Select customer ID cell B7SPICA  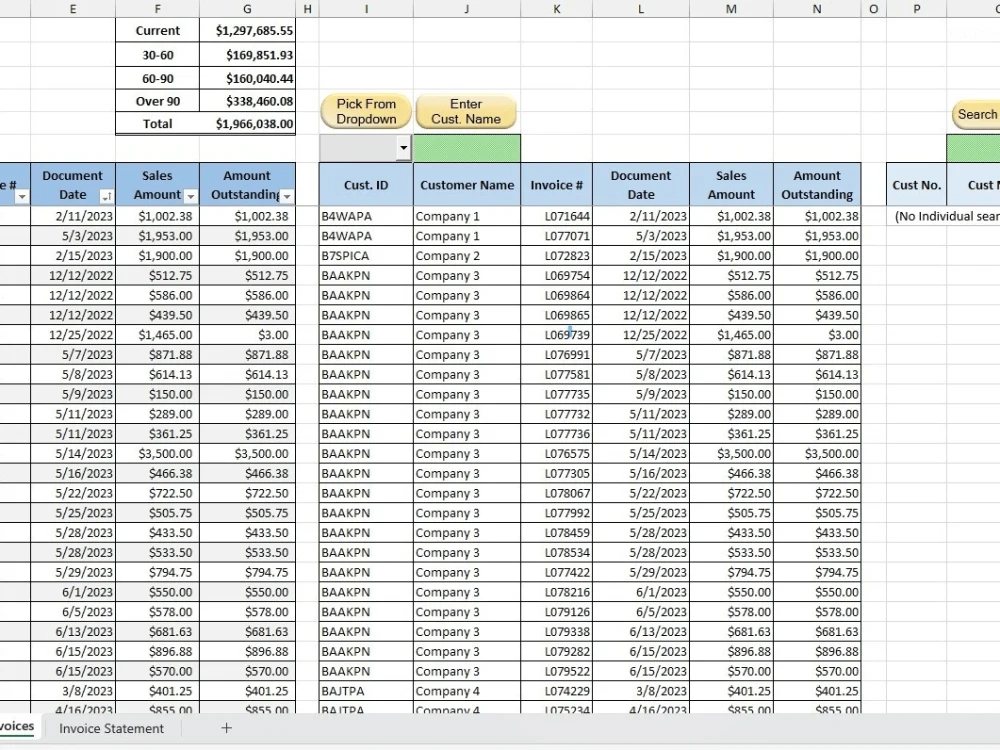click(366, 256)
